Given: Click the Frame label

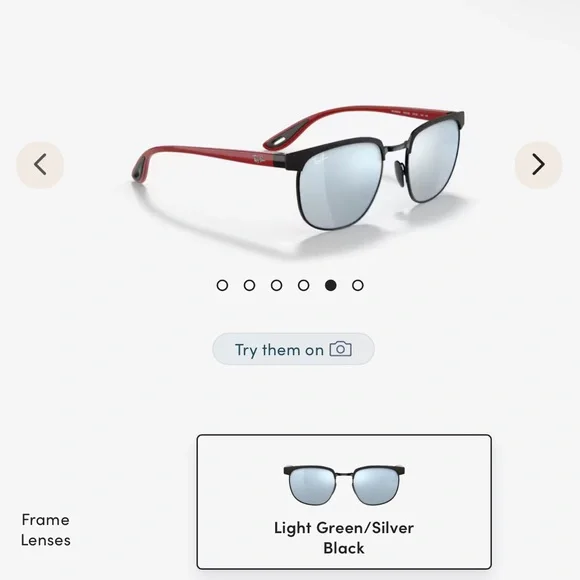Looking at the screenshot, I should (x=45, y=520).
